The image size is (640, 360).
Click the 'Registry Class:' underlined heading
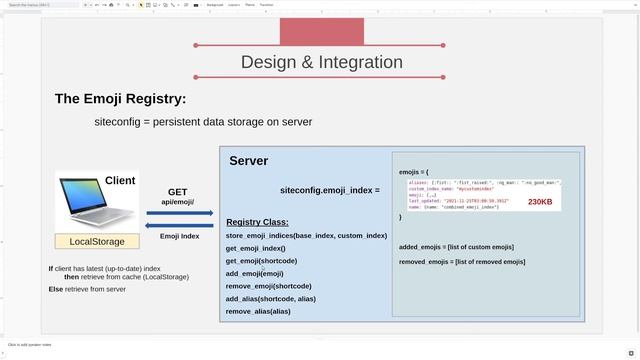click(x=257, y=222)
